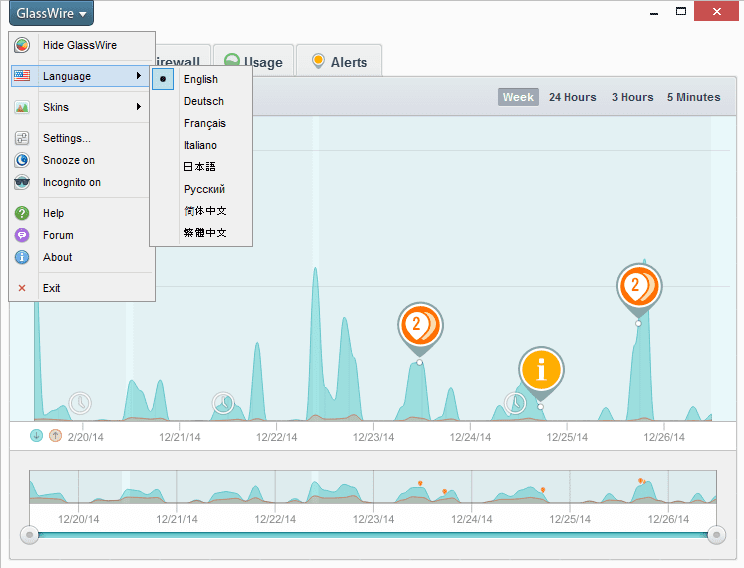The image size is (744, 568).
Task: Open Forum from the GlassWire menu
Action: coord(82,235)
